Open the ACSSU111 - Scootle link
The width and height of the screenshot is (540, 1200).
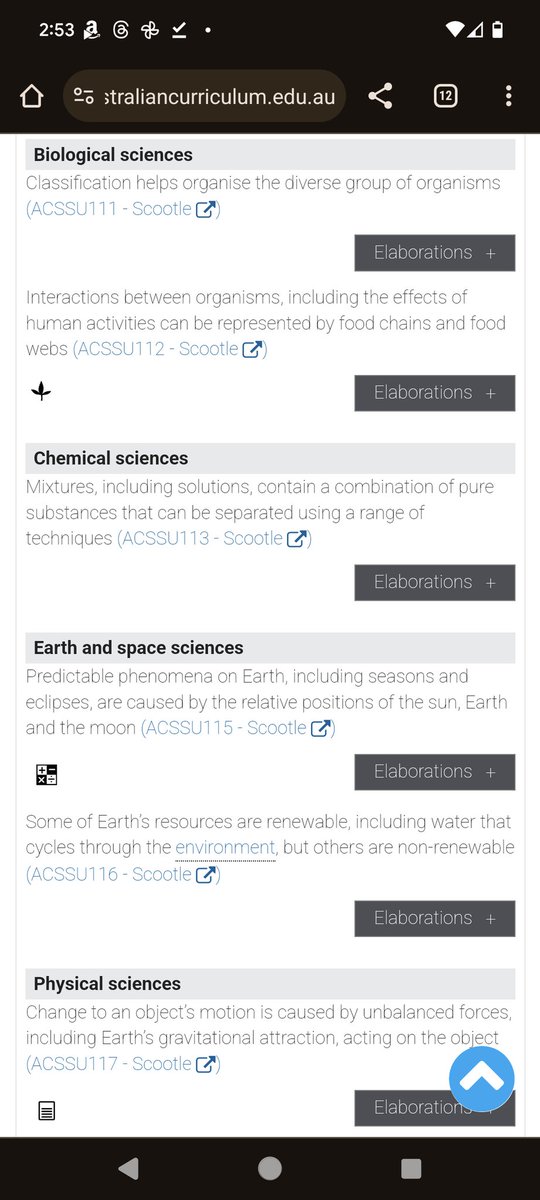(x=123, y=209)
